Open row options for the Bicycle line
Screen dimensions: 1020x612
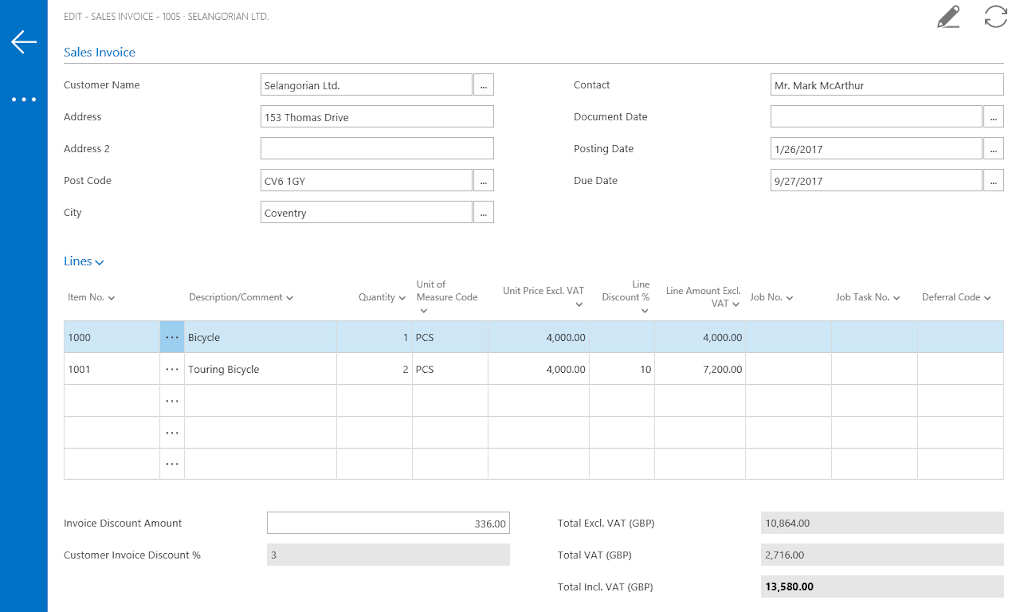(x=171, y=337)
